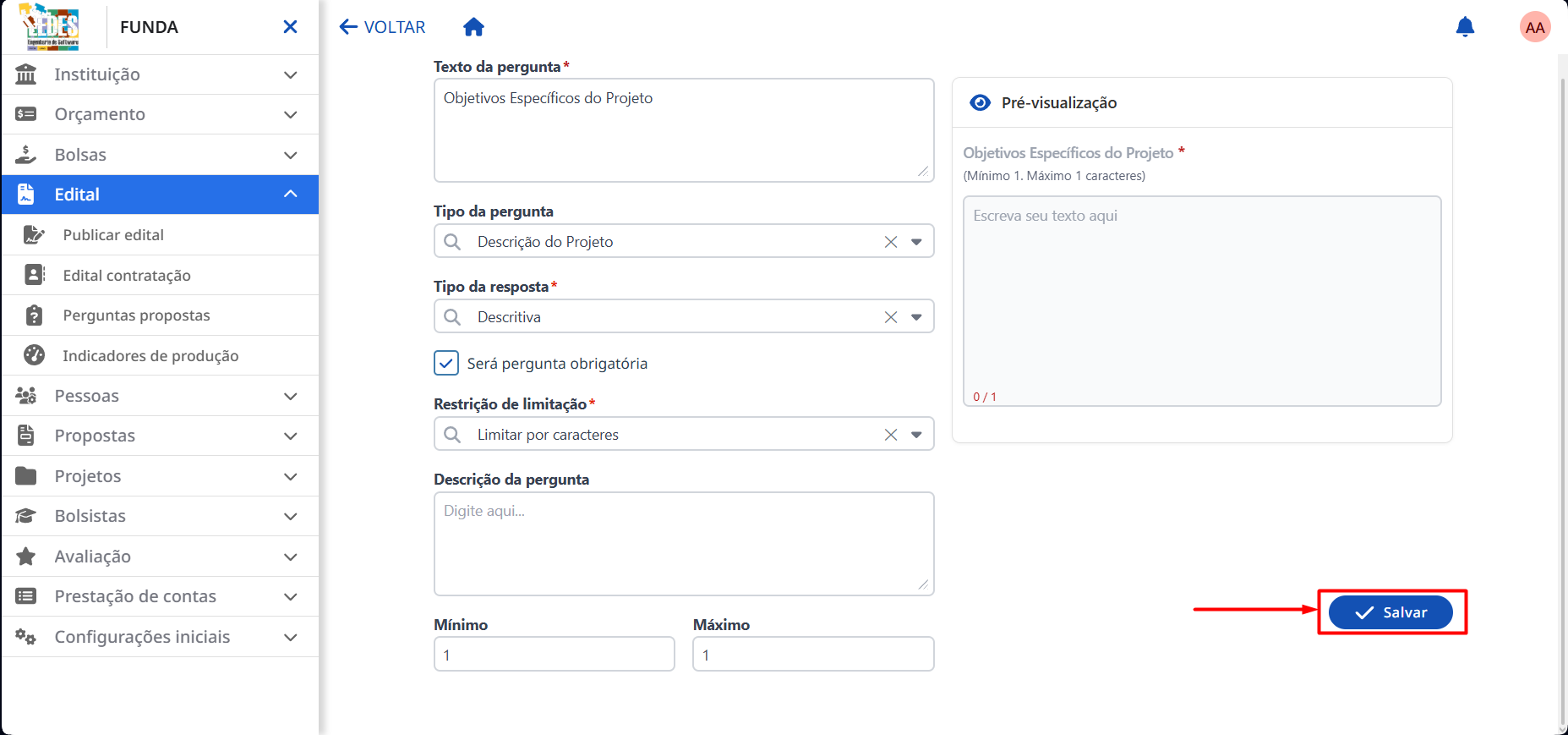Image resolution: width=1568 pixels, height=735 pixels.
Task: Click the Avaliação star icon
Action: (x=26, y=557)
